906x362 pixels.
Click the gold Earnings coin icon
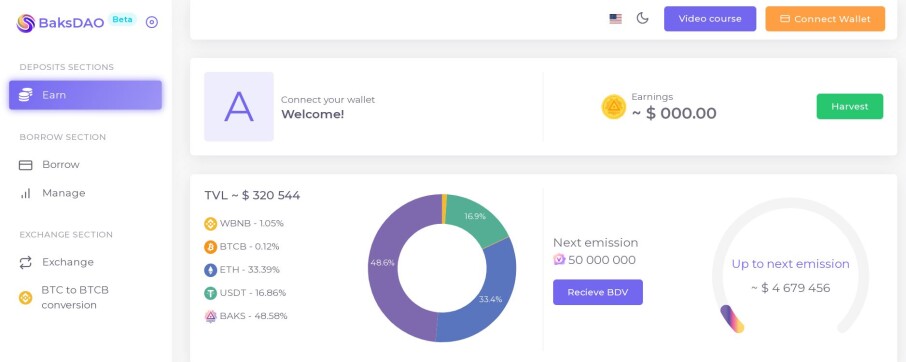tap(614, 107)
